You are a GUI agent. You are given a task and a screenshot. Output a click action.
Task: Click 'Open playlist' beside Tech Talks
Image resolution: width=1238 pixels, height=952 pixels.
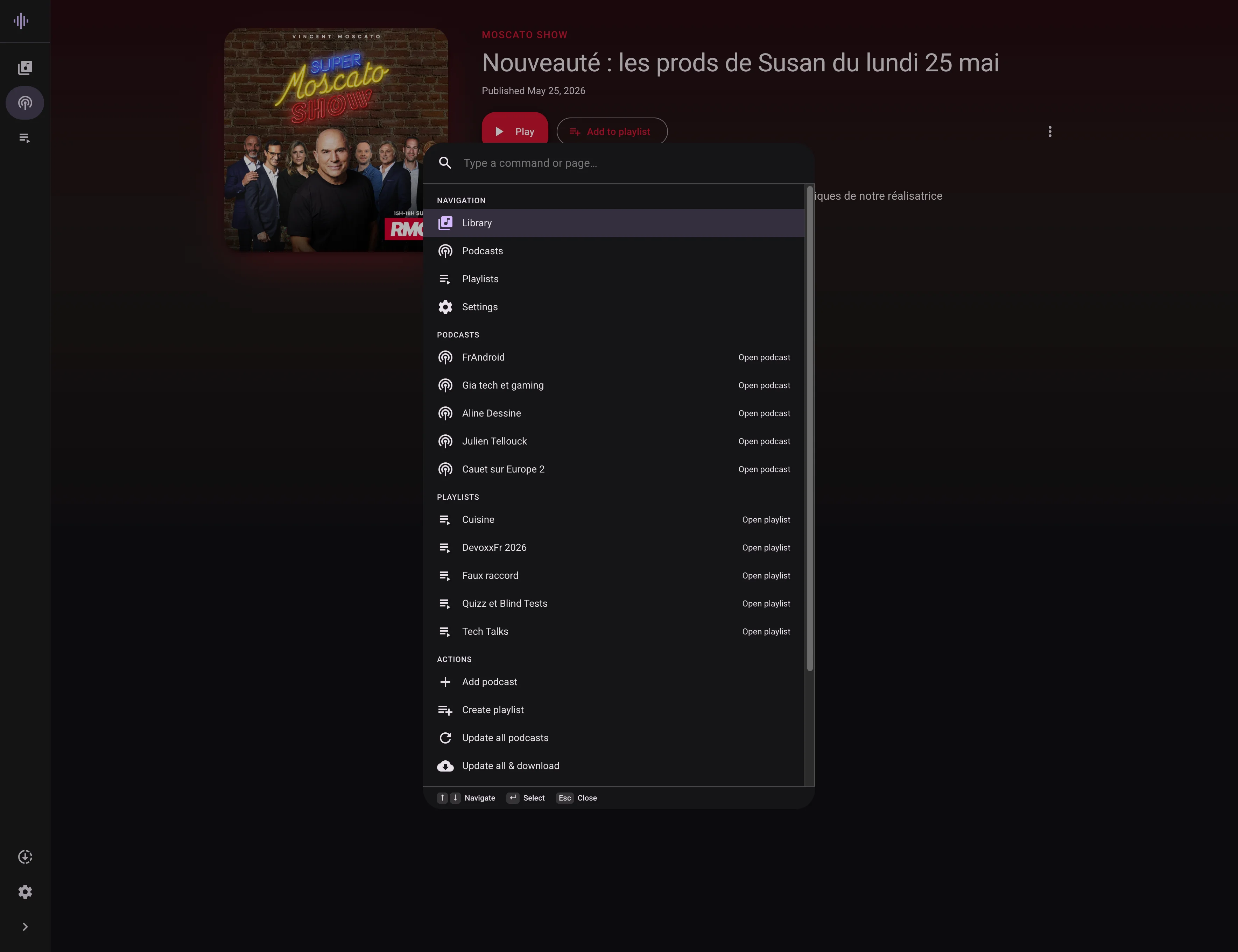tap(766, 631)
